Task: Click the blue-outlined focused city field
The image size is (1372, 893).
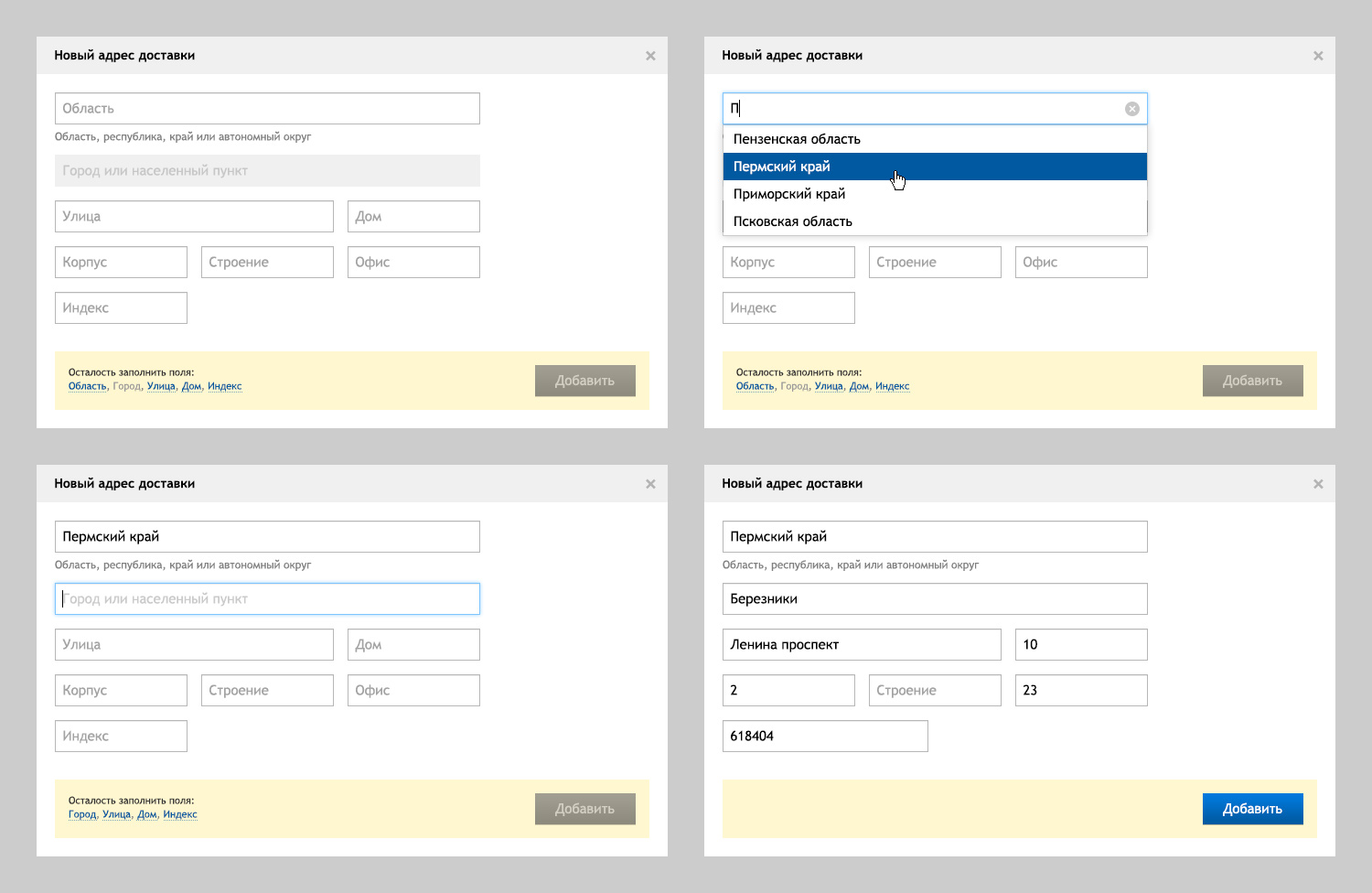Action: click(x=267, y=599)
